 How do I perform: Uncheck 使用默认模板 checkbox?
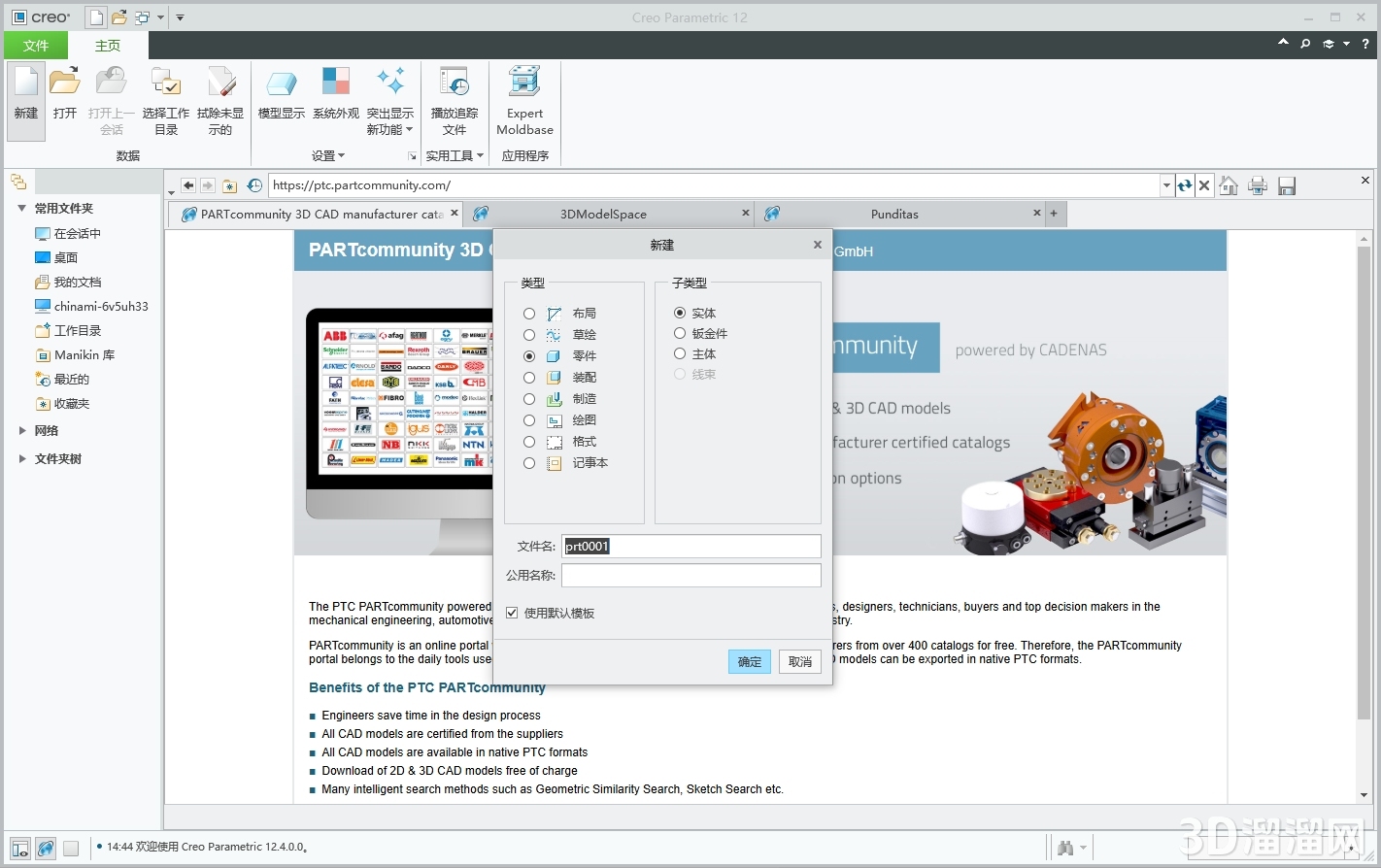[x=512, y=613]
